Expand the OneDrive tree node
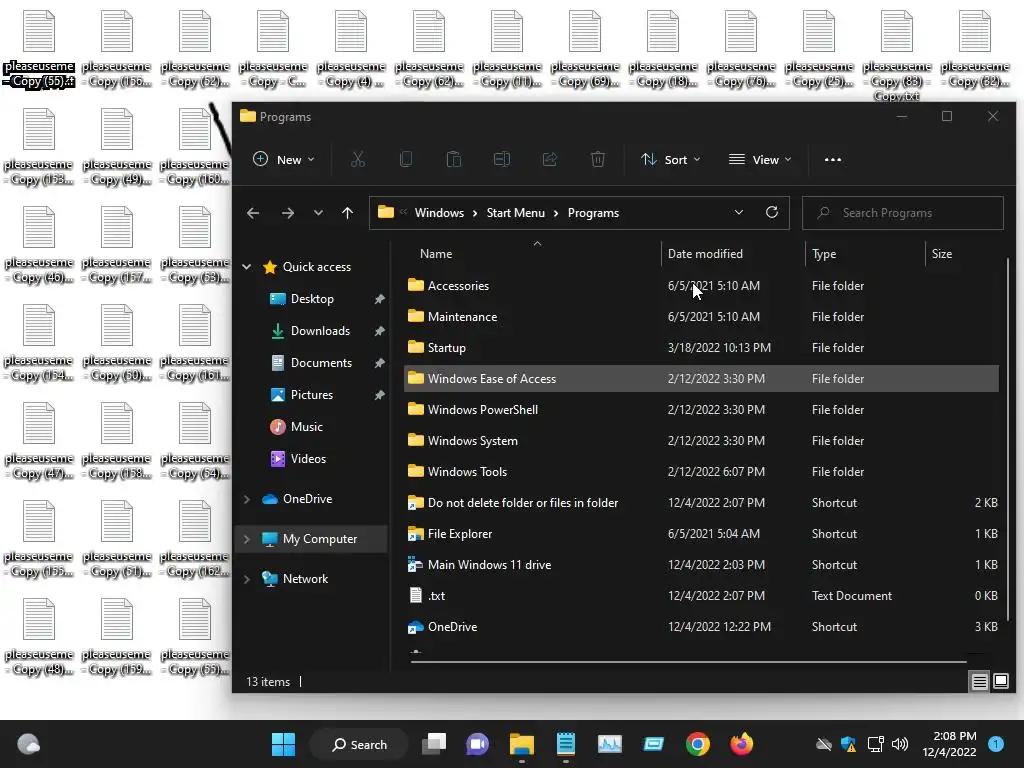1024x768 pixels. 247,499
